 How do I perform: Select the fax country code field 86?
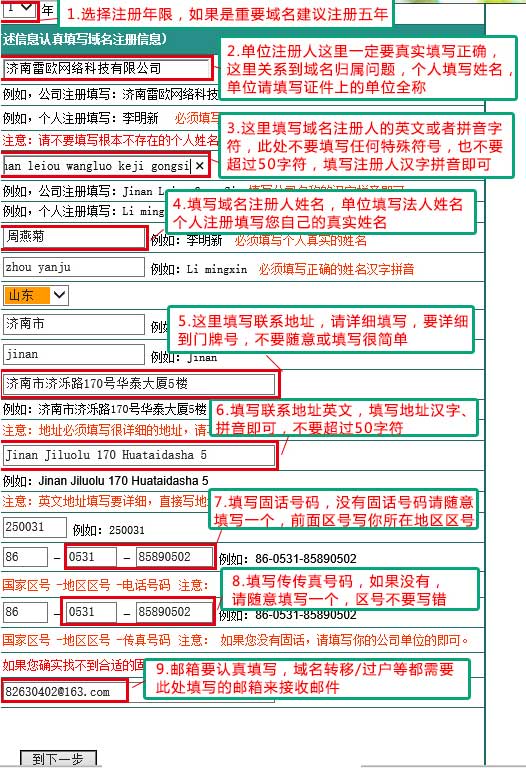25,612
